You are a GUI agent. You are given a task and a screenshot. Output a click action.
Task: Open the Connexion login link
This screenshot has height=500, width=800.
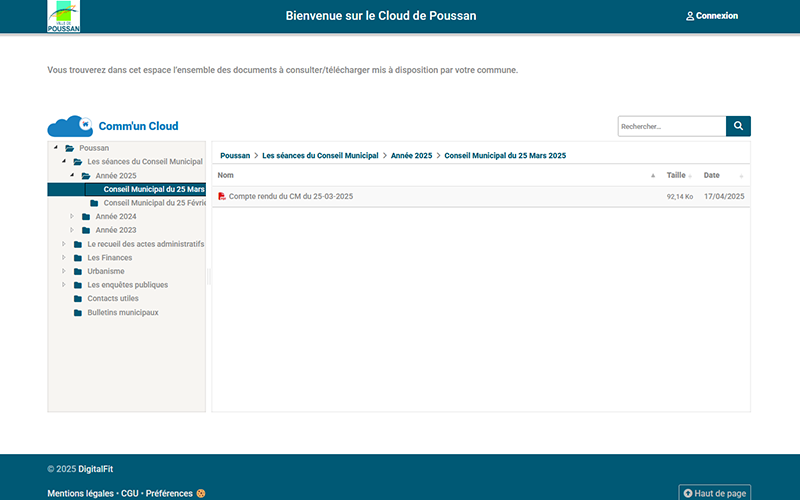[712, 16]
